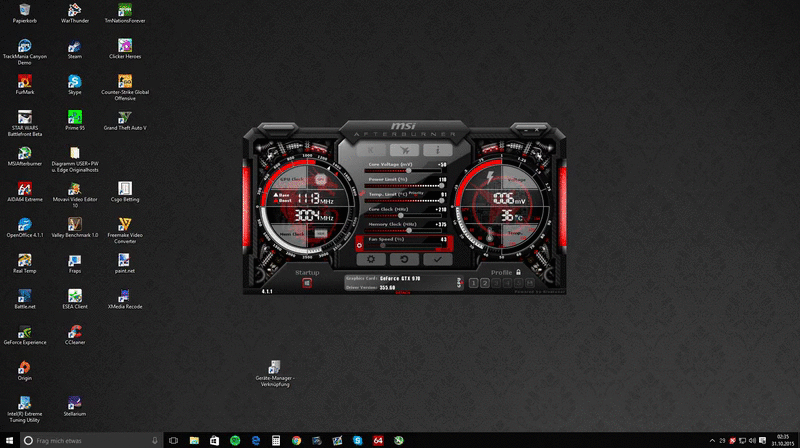800x448 pixels.
Task: Open the Kombustor stress test button
Action: click(371, 150)
